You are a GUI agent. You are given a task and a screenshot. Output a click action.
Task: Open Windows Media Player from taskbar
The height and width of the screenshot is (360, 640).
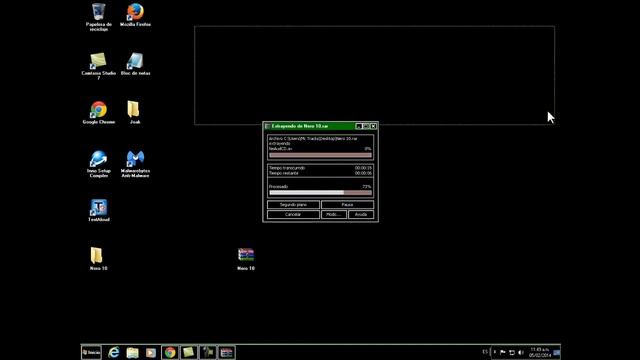(x=151, y=352)
